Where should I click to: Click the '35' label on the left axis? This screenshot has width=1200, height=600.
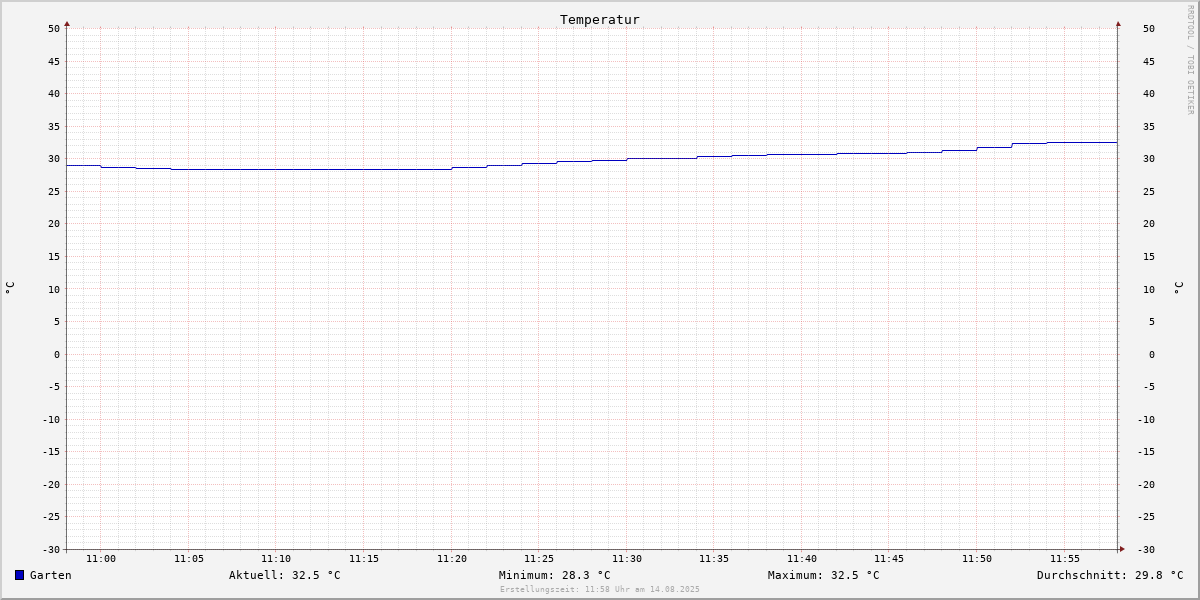tap(54, 127)
